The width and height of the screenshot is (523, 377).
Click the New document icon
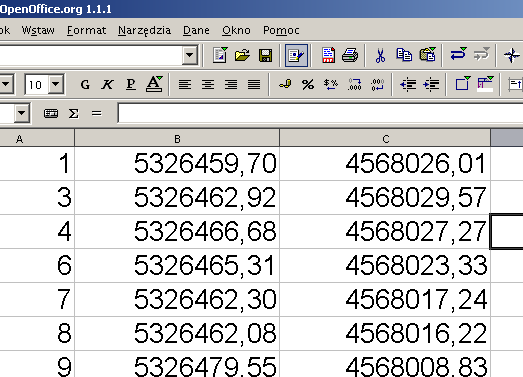click(x=220, y=55)
